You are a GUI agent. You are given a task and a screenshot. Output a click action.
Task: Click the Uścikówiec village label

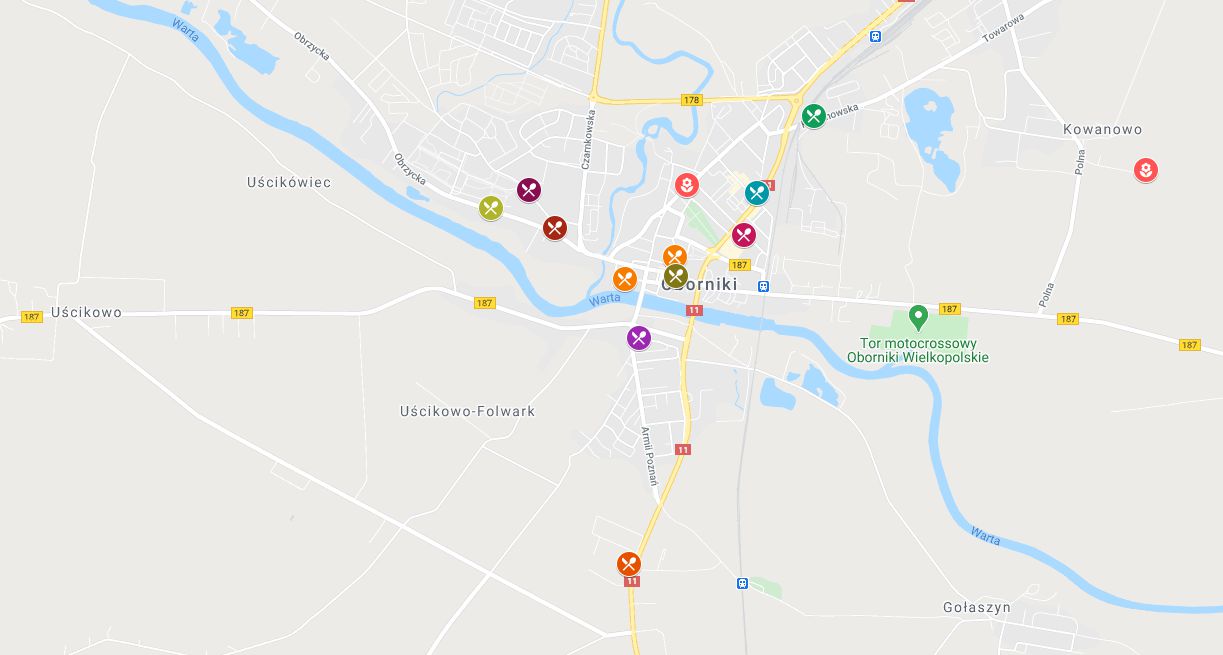289,183
